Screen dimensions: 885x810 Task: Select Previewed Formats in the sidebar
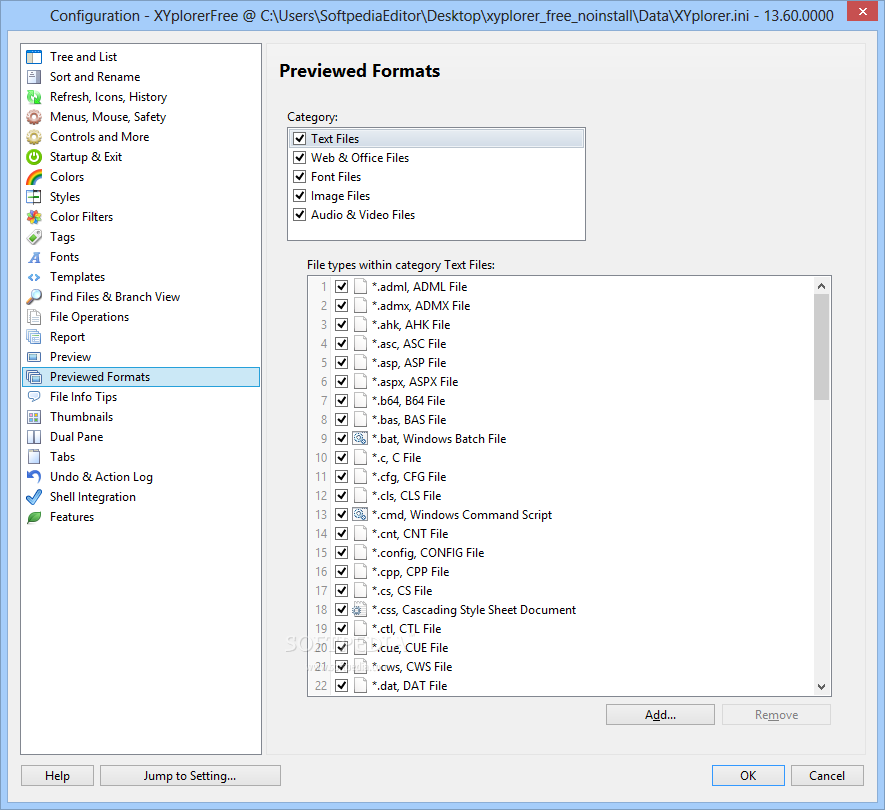(x=141, y=377)
